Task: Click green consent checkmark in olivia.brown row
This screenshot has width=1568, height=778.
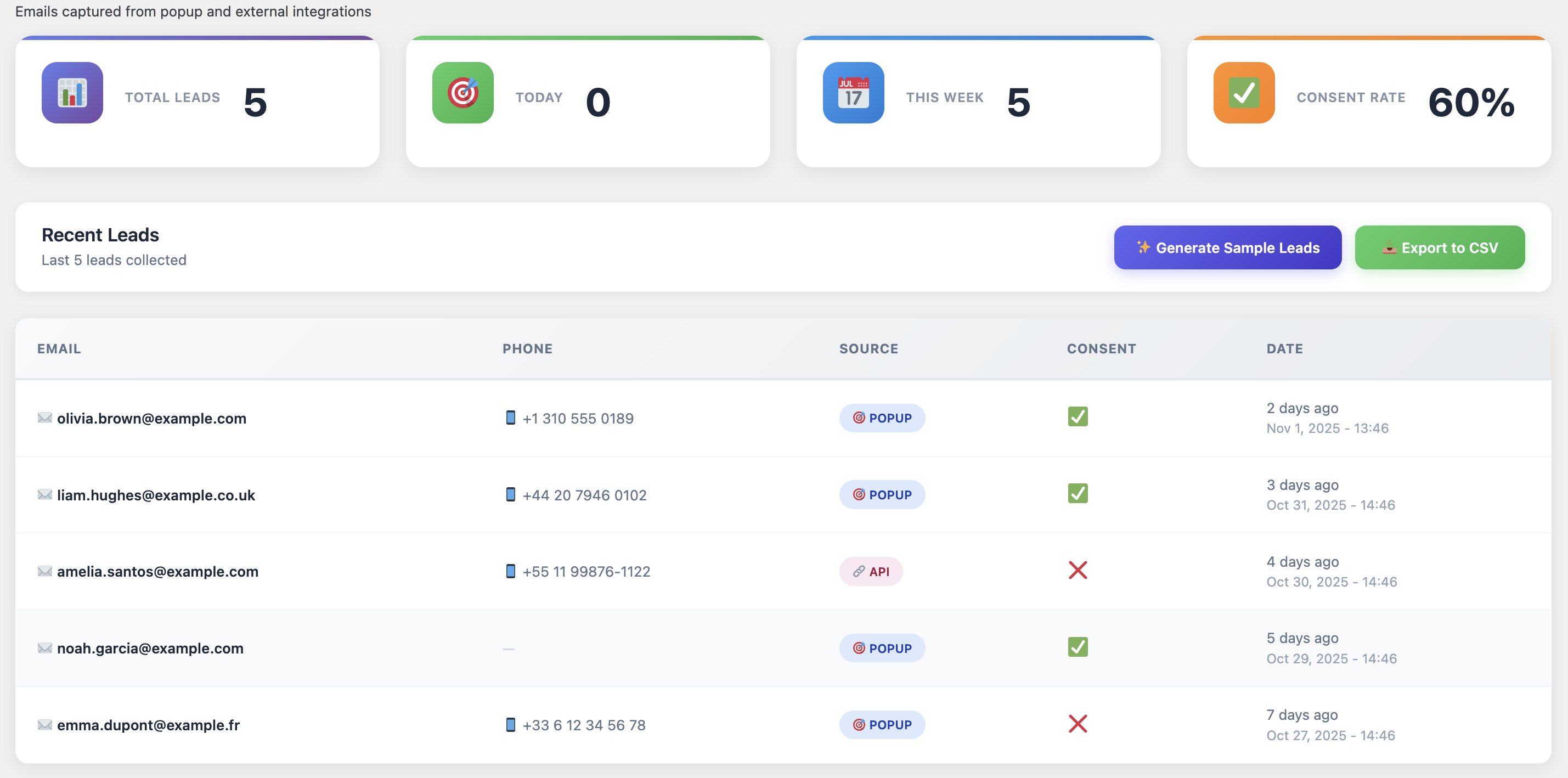Action: (x=1078, y=416)
